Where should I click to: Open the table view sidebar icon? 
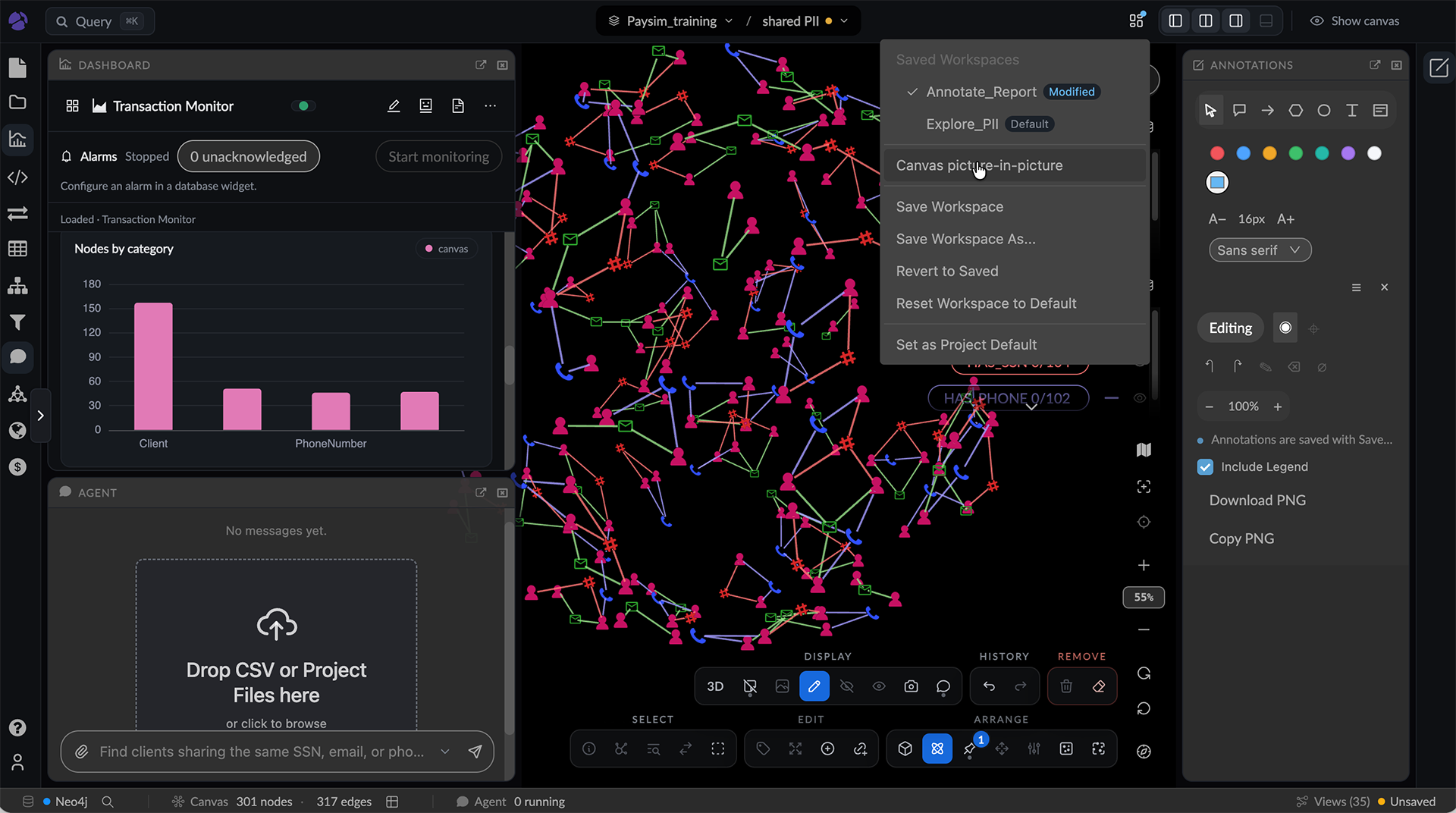point(17,249)
